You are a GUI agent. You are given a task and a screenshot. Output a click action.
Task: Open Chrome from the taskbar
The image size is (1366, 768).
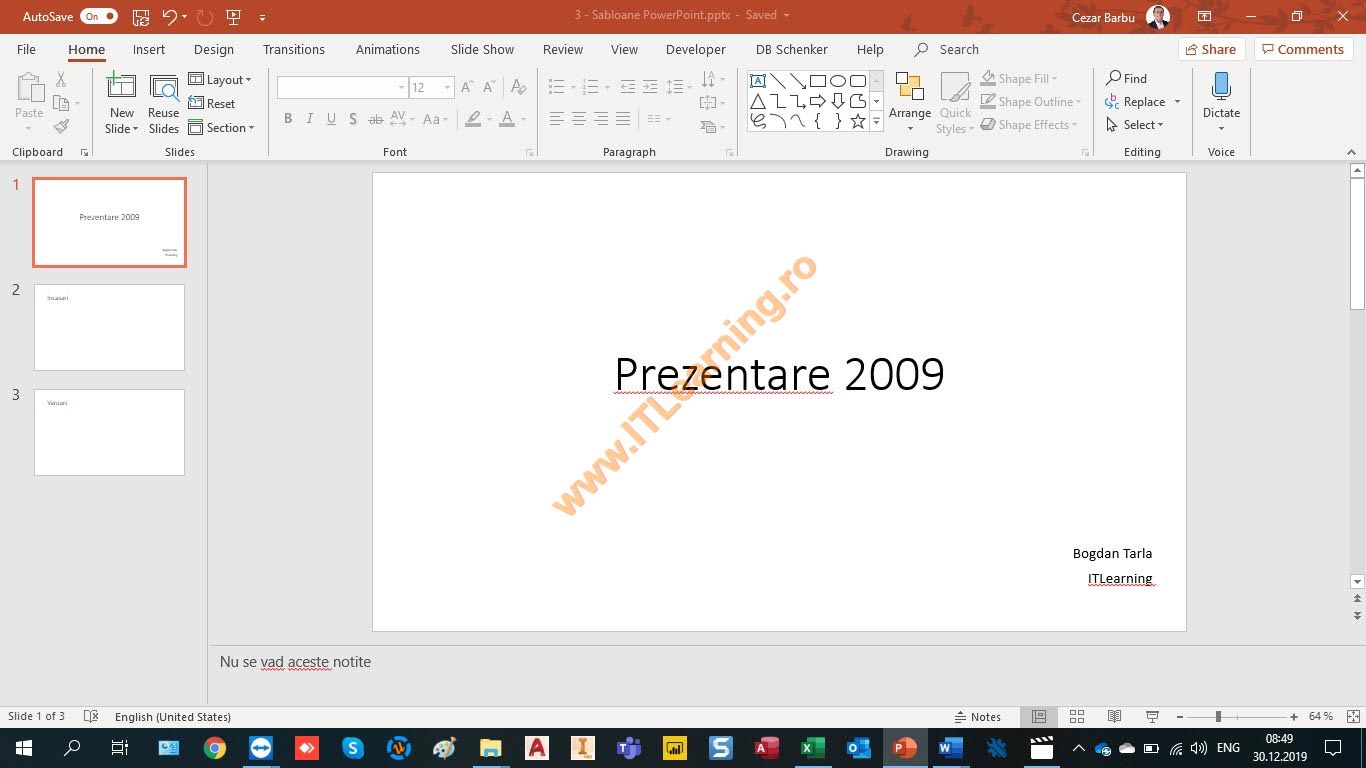pyautogui.click(x=214, y=748)
